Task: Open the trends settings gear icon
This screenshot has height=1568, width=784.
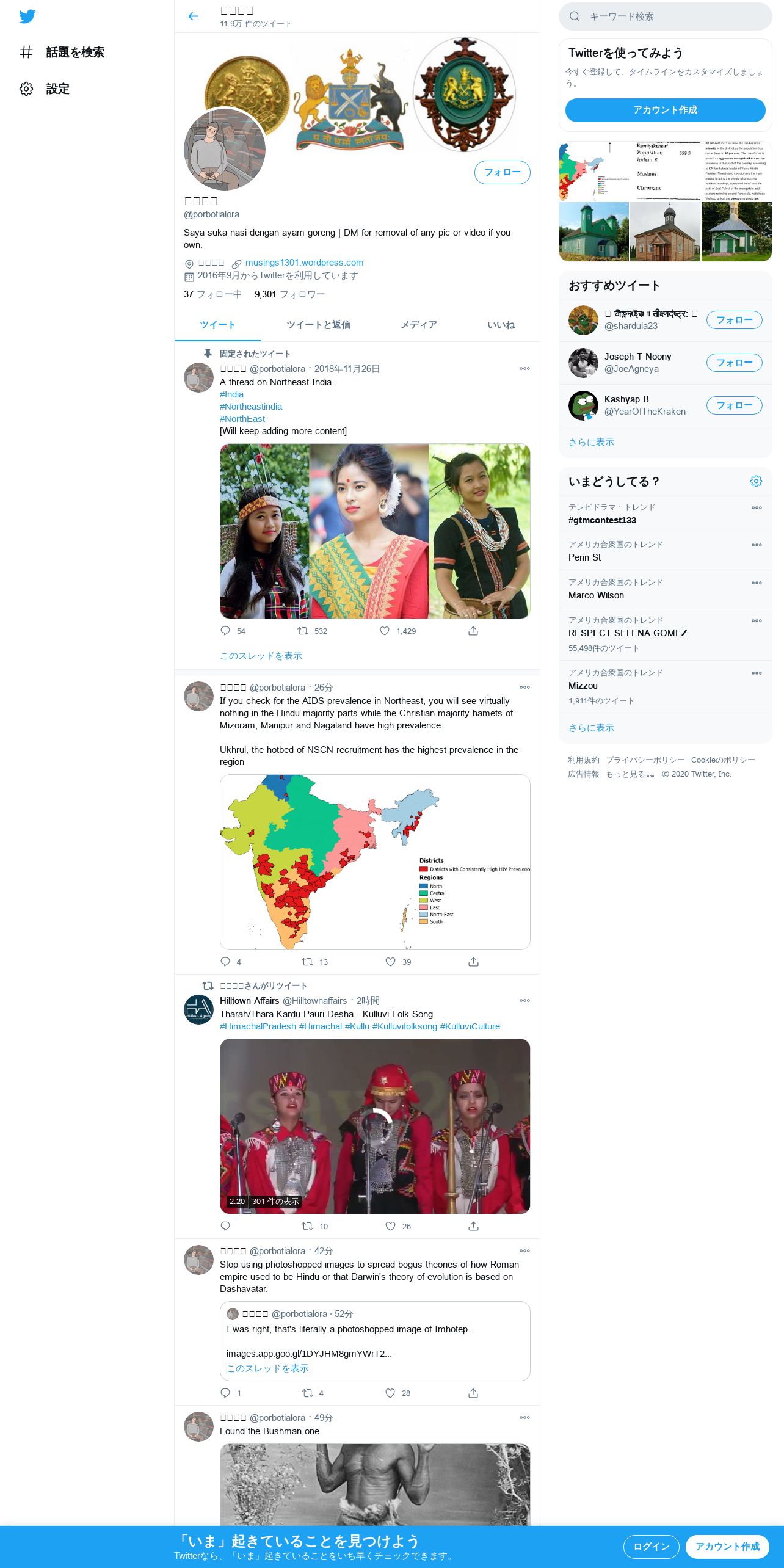Action: tap(756, 481)
